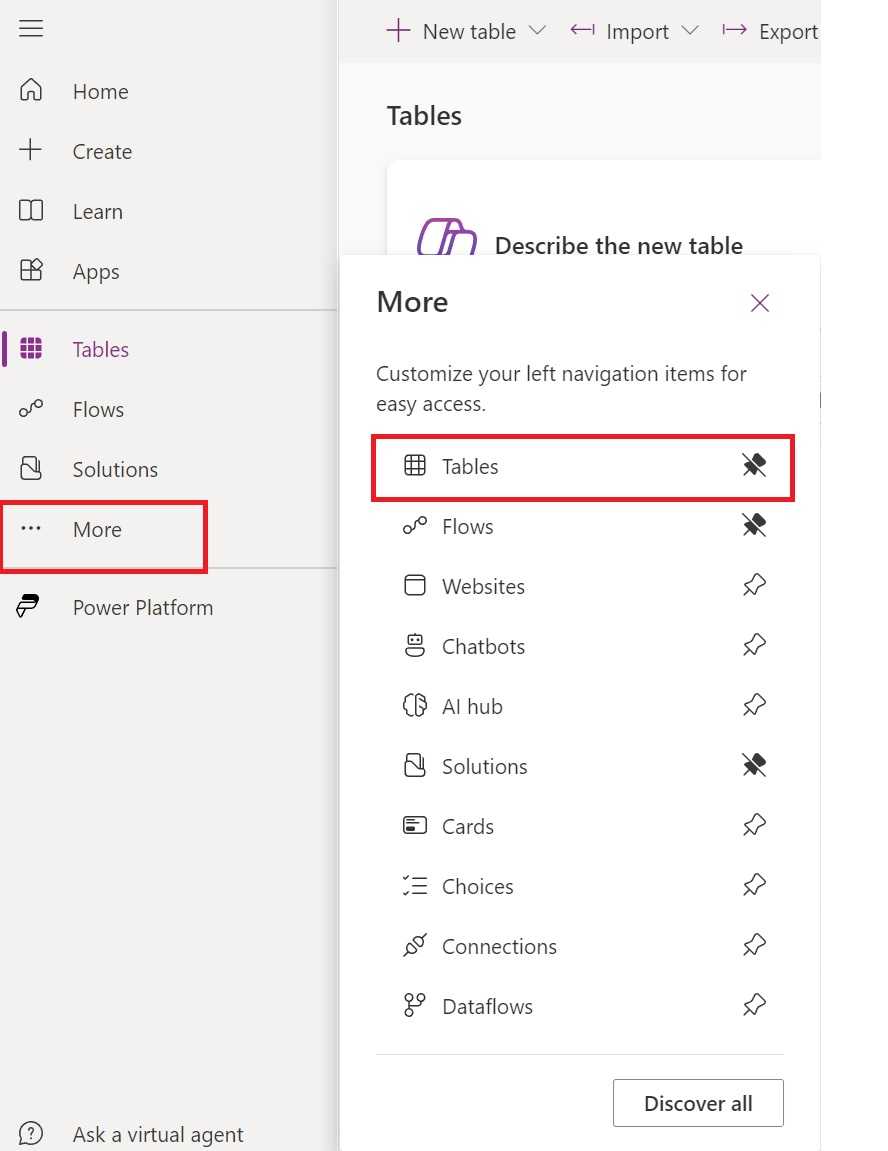Open Home in the left navigation

(101, 91)
